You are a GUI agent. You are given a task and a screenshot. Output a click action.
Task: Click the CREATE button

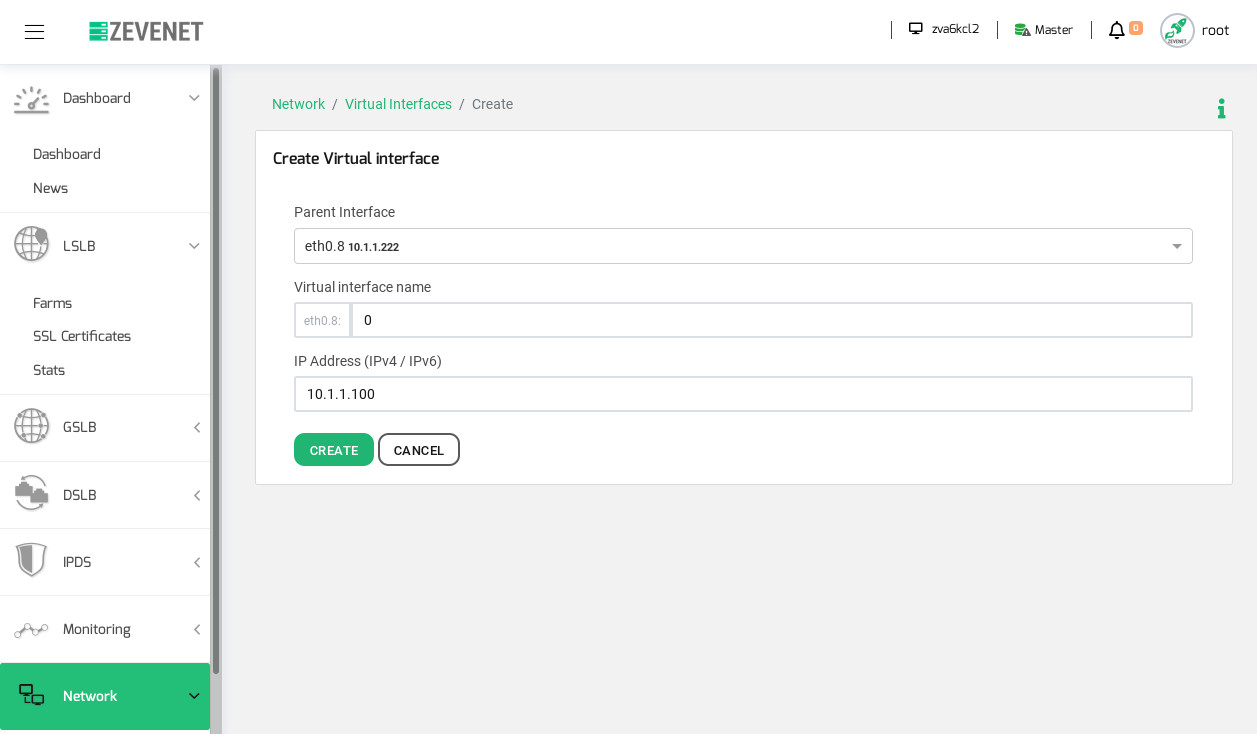(334, 450)
